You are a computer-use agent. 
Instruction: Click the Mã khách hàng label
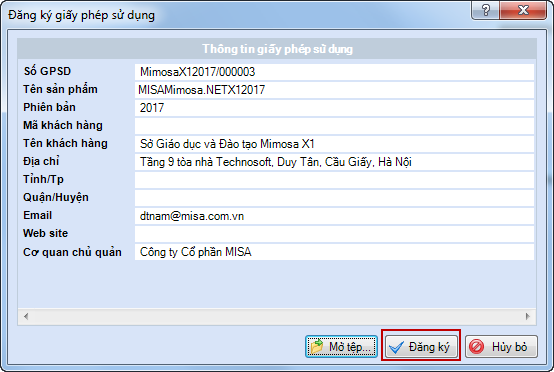pyautogui.click(x=63, y=125)
